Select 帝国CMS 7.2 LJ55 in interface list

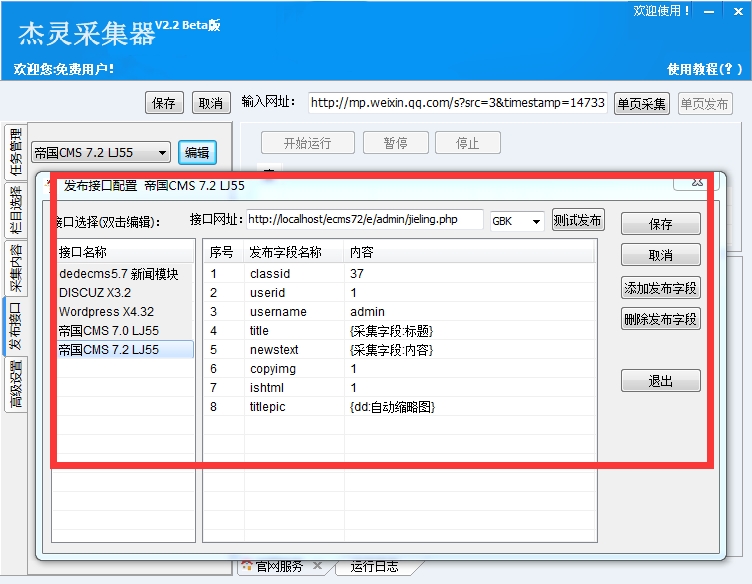(x=125, y=350)
